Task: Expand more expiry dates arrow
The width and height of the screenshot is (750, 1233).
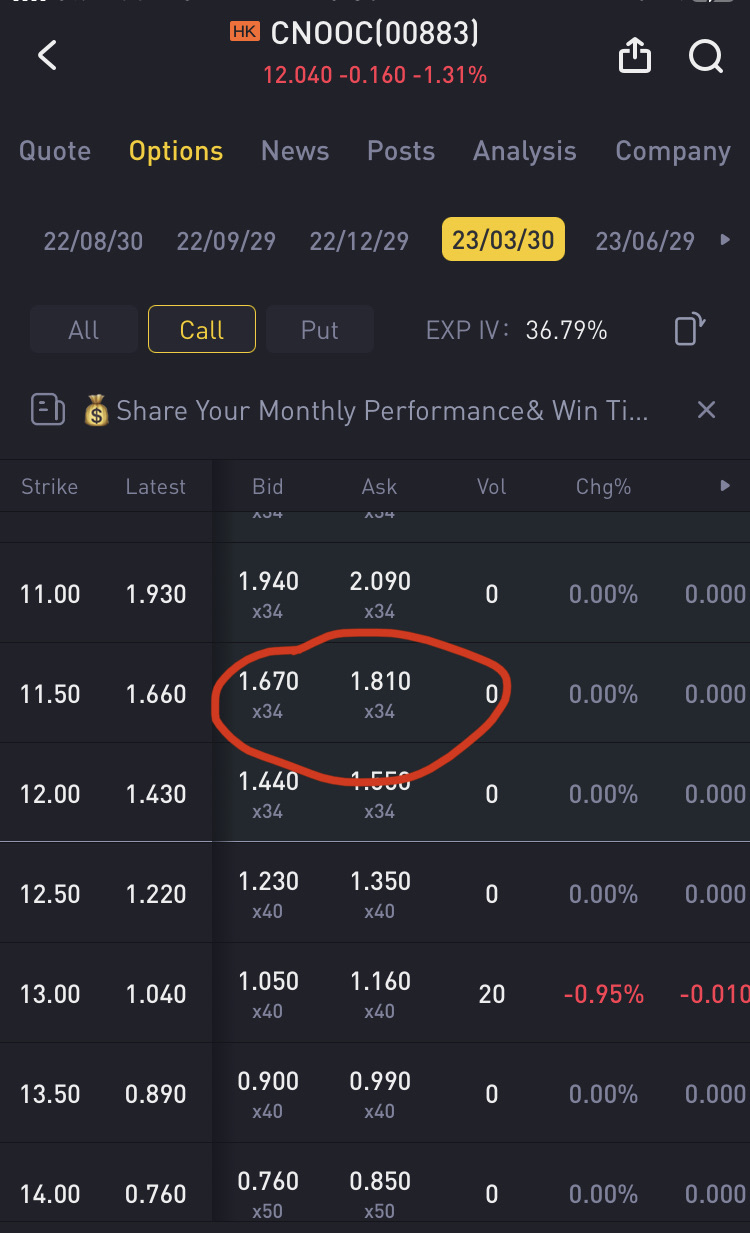Action: click(x=725, y=240)
